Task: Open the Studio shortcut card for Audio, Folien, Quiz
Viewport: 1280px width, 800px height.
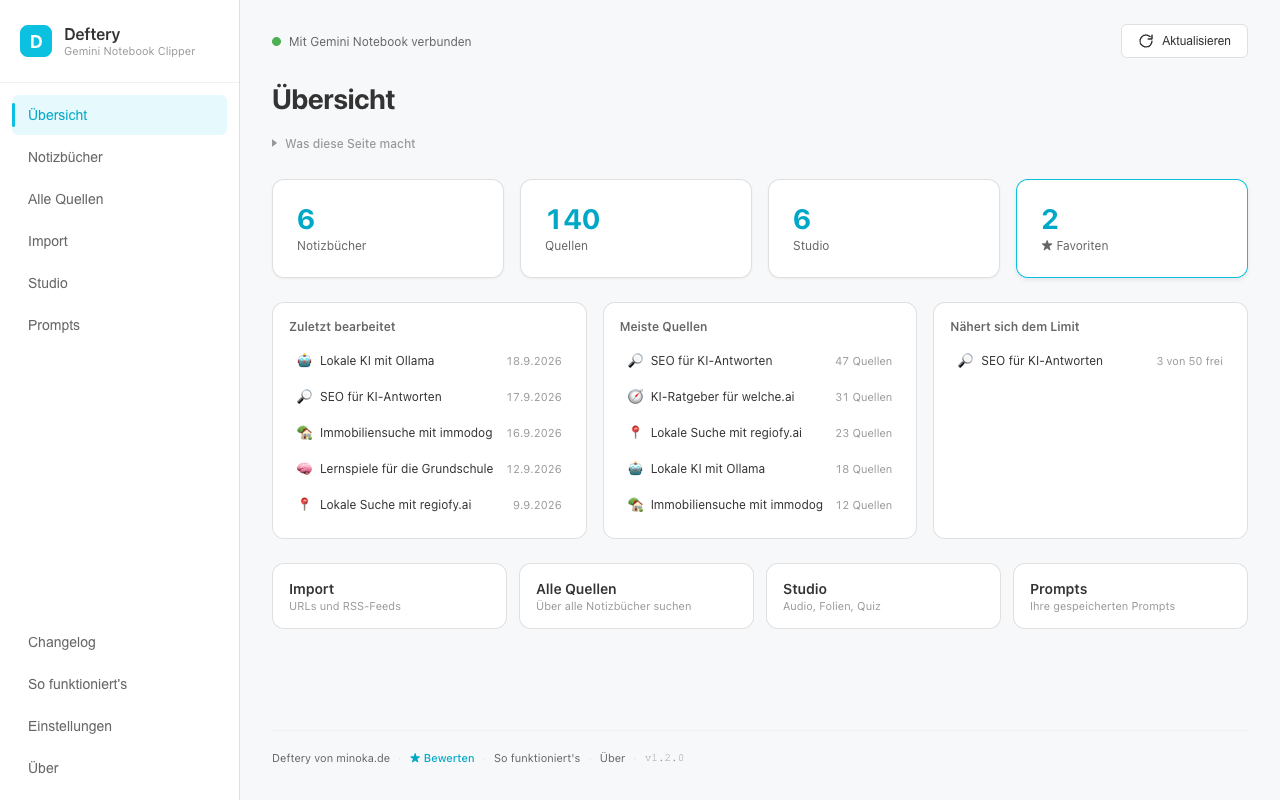Action: pyautogui.click(x=883, y=596)
